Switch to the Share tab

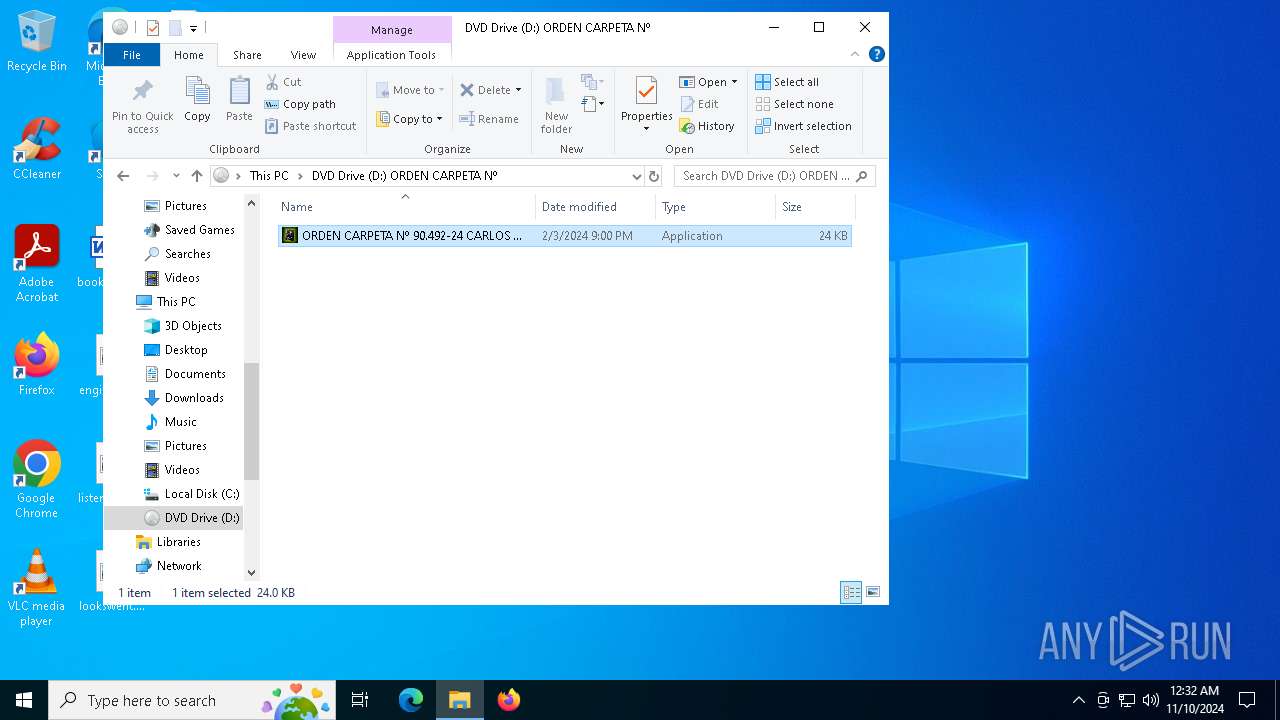(x=247, y=55)
